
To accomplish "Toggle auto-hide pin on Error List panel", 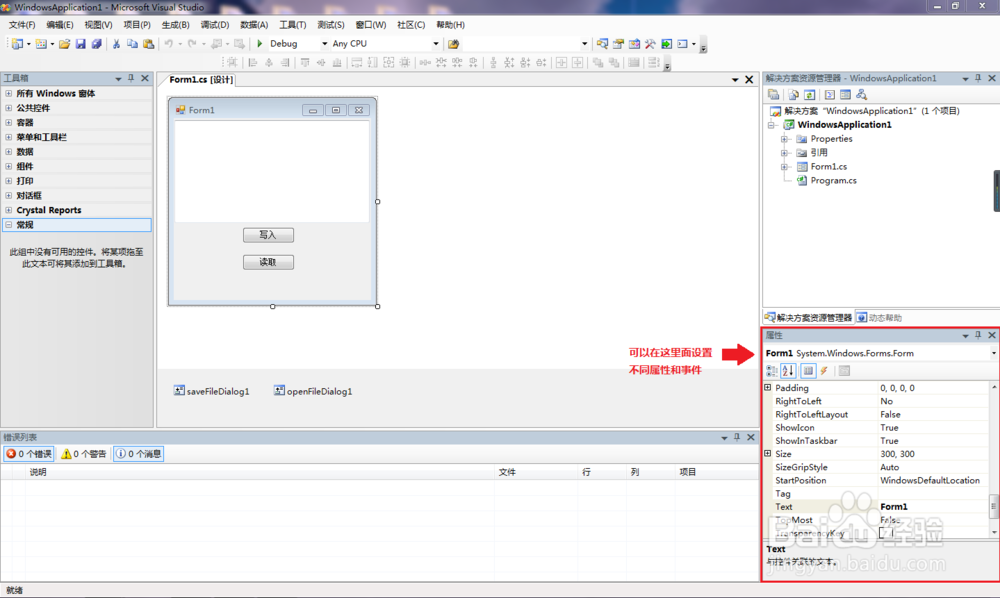I will coord(737,437).
